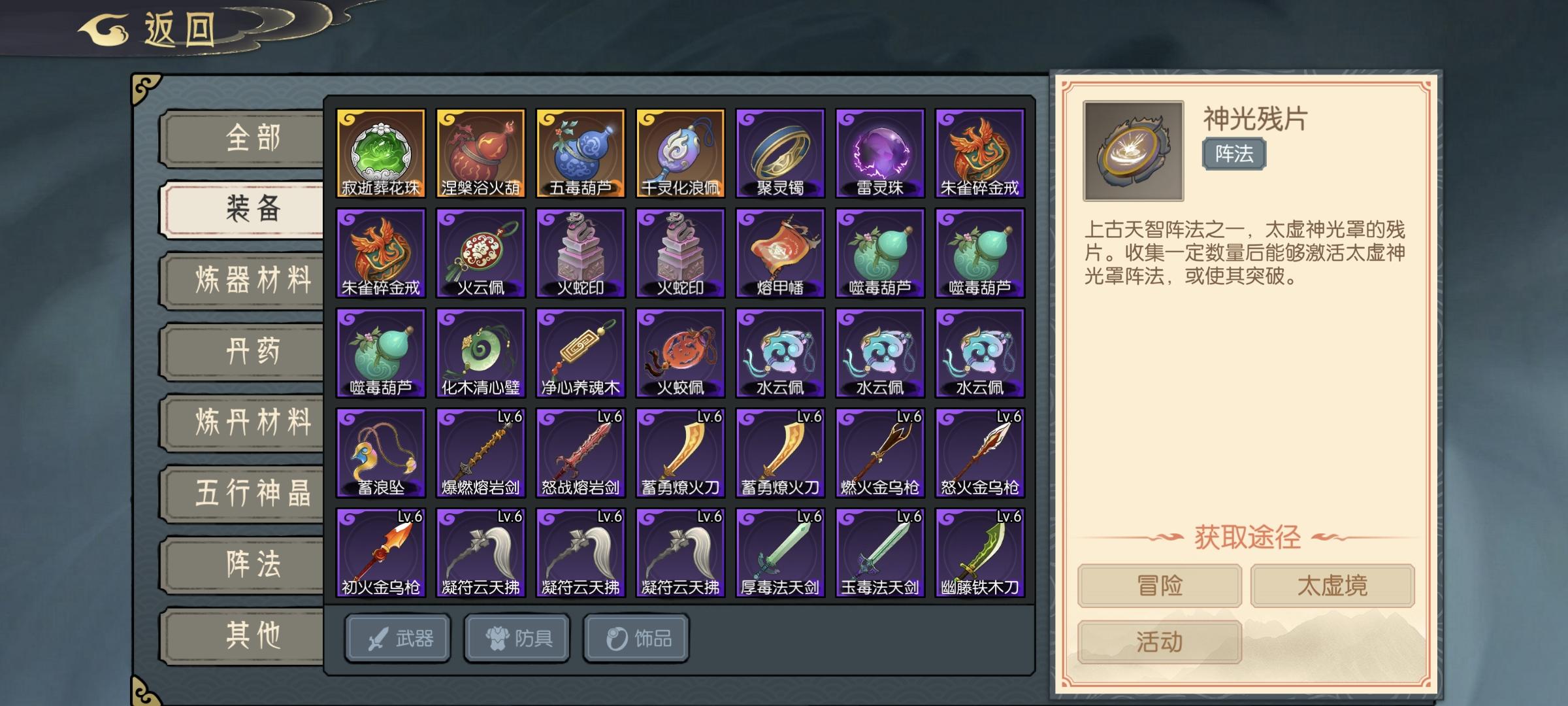Click the 冒险 acquisition route button
The height and width of the screenshot is (706, 1568).
[1160, 585]
